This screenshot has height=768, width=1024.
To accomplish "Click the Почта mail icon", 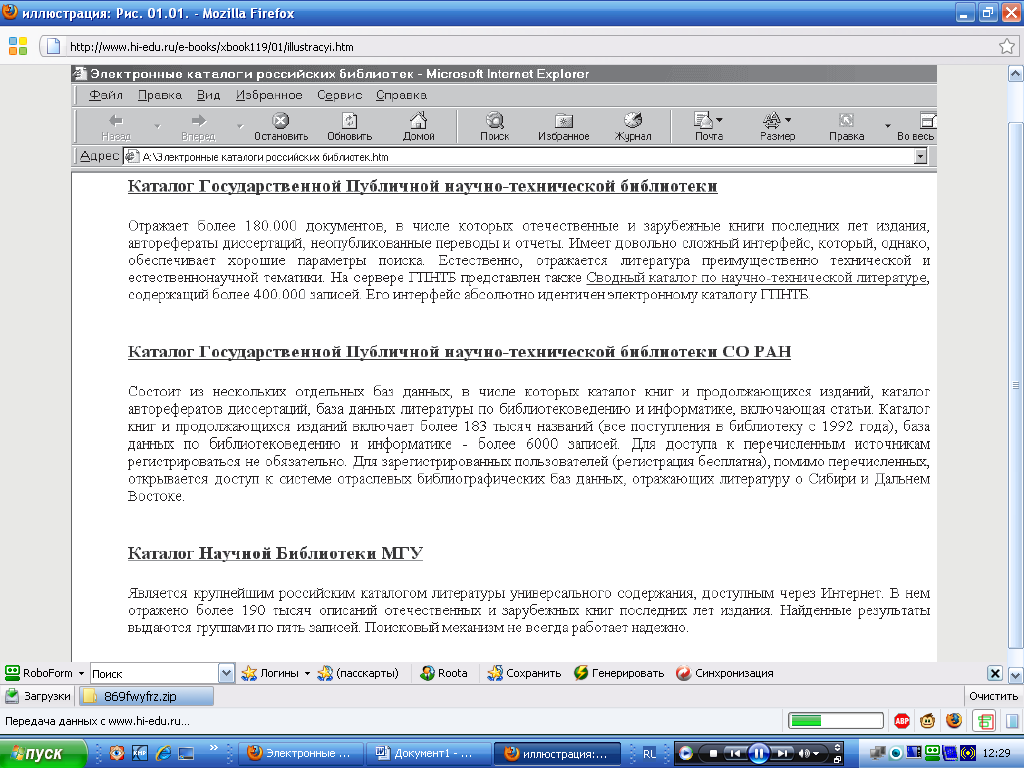I will [703, 120].
